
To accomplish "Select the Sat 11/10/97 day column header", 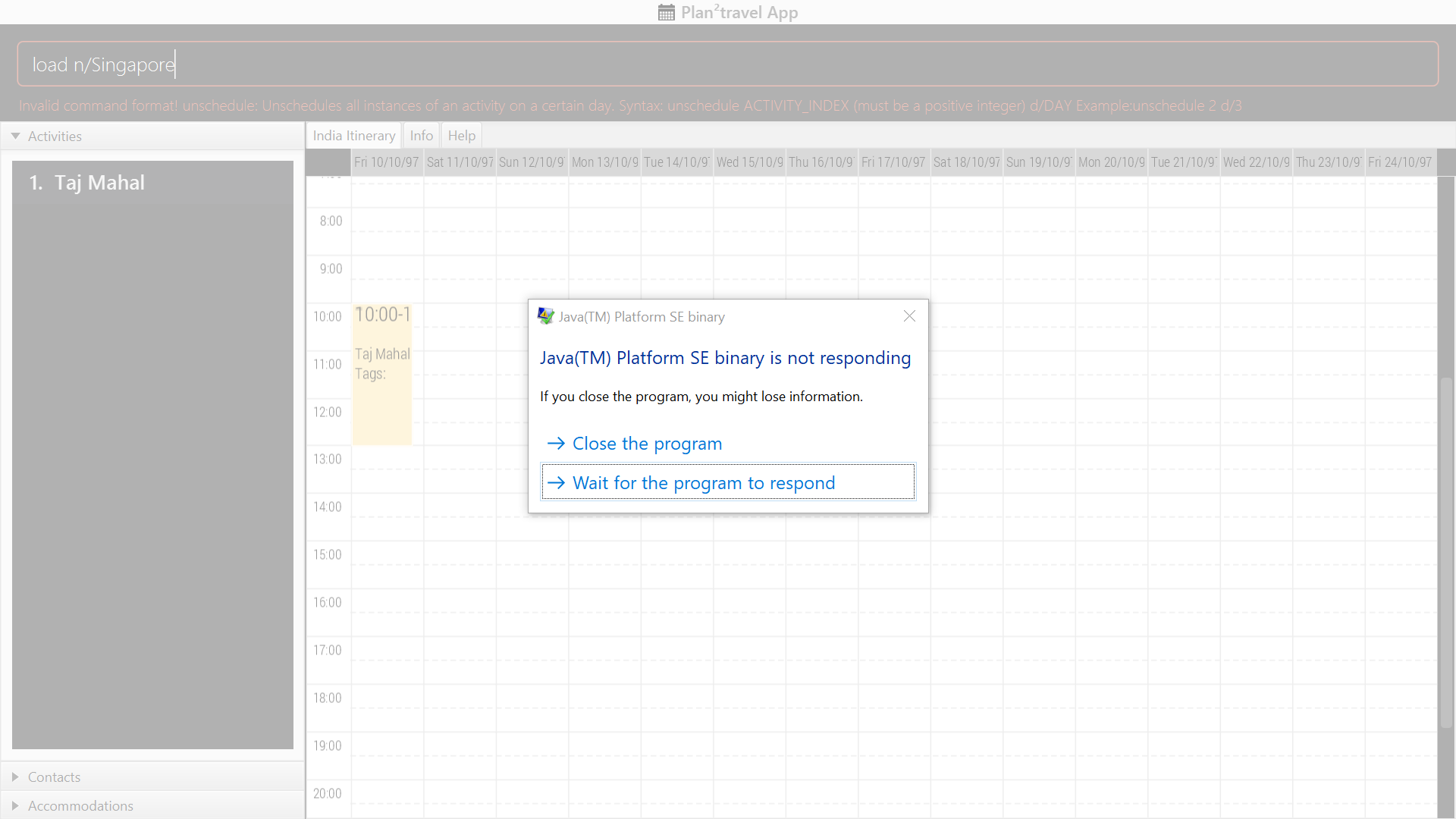I will pos(460,162).
